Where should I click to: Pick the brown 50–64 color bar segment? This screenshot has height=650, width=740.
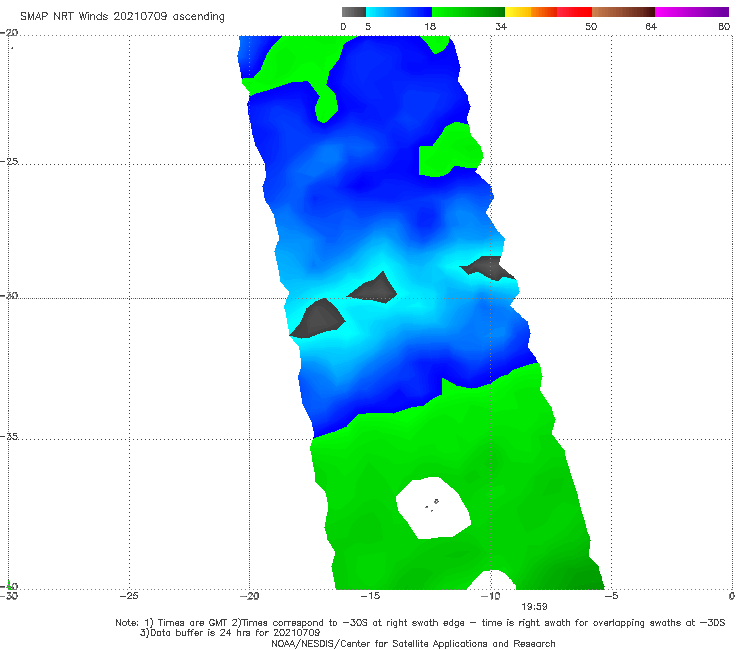623,12
